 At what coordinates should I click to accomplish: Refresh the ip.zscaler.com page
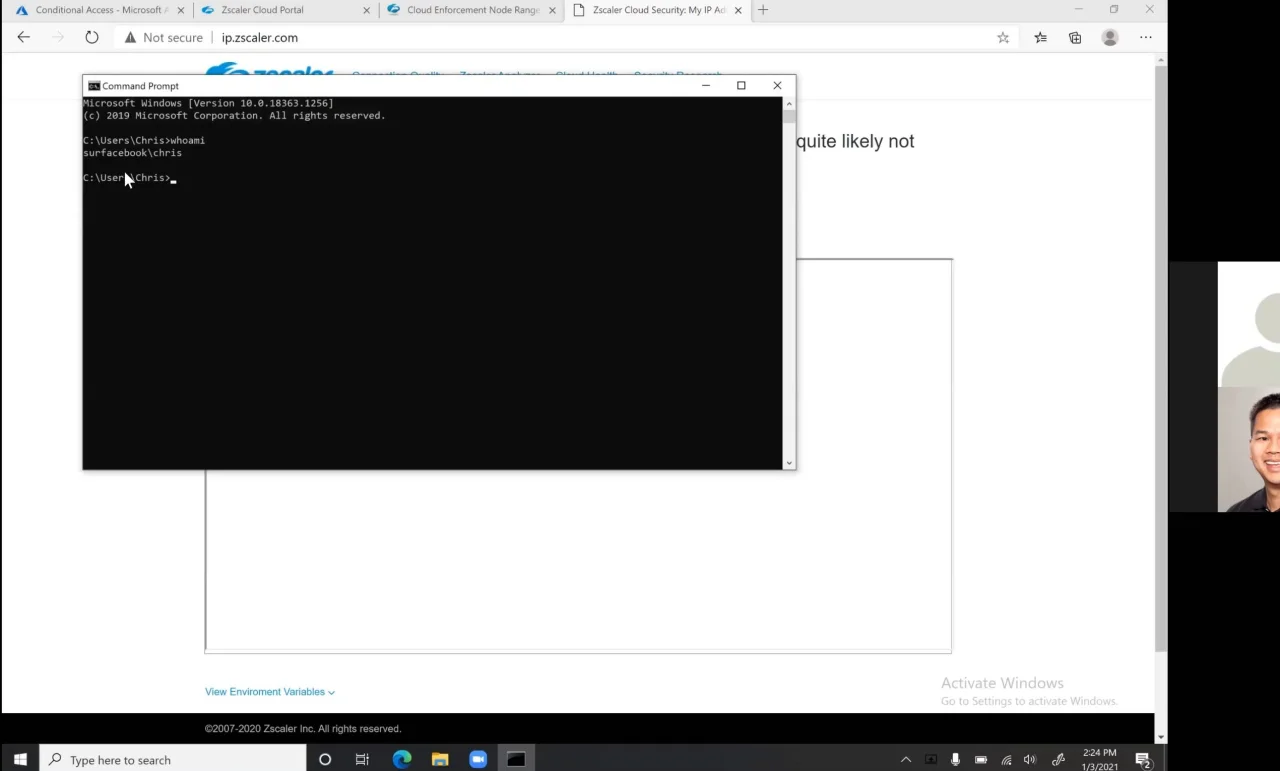(x=92, y=37)
